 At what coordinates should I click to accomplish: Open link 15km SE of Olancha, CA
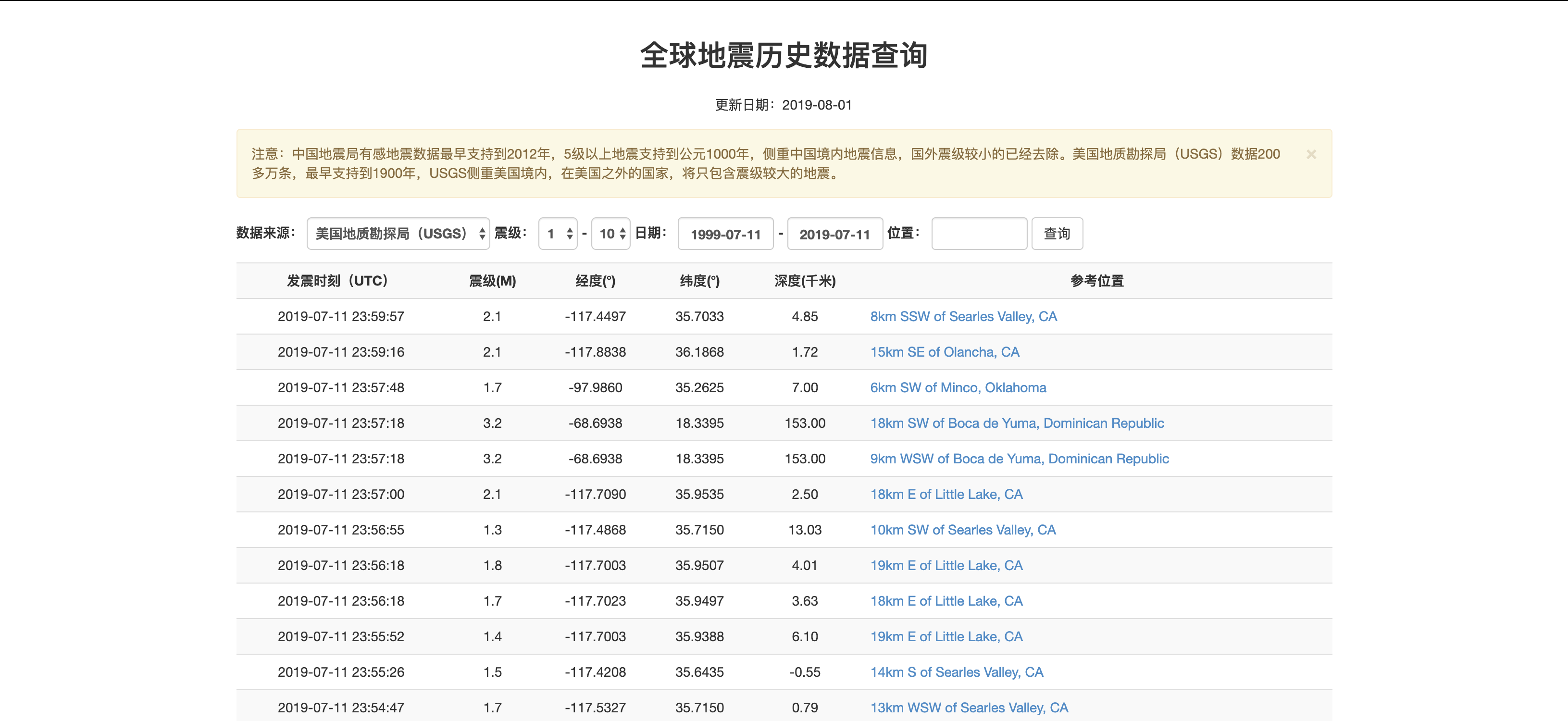tap(945, 352)
